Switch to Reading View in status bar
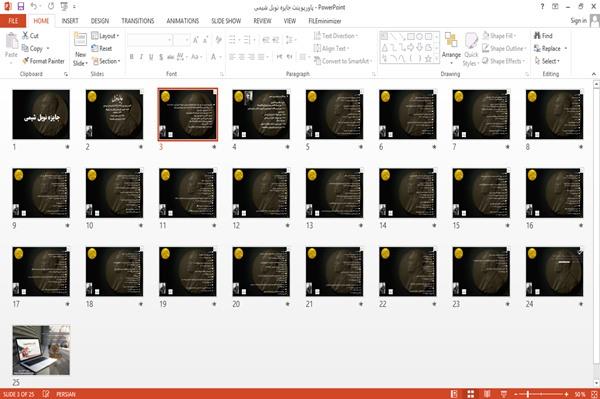600x399 pixels. [x=487, y=394]
